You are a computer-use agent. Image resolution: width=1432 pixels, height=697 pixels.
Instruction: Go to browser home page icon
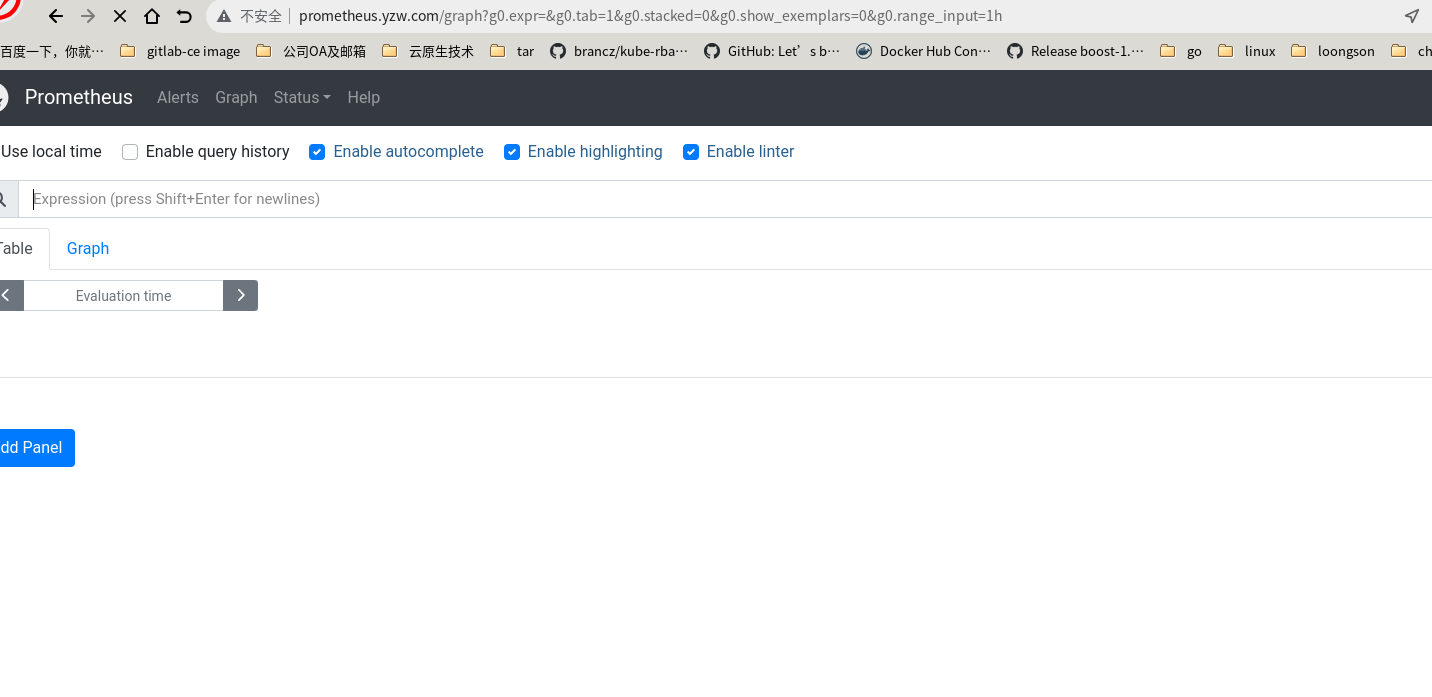click(x=152, y=16)
